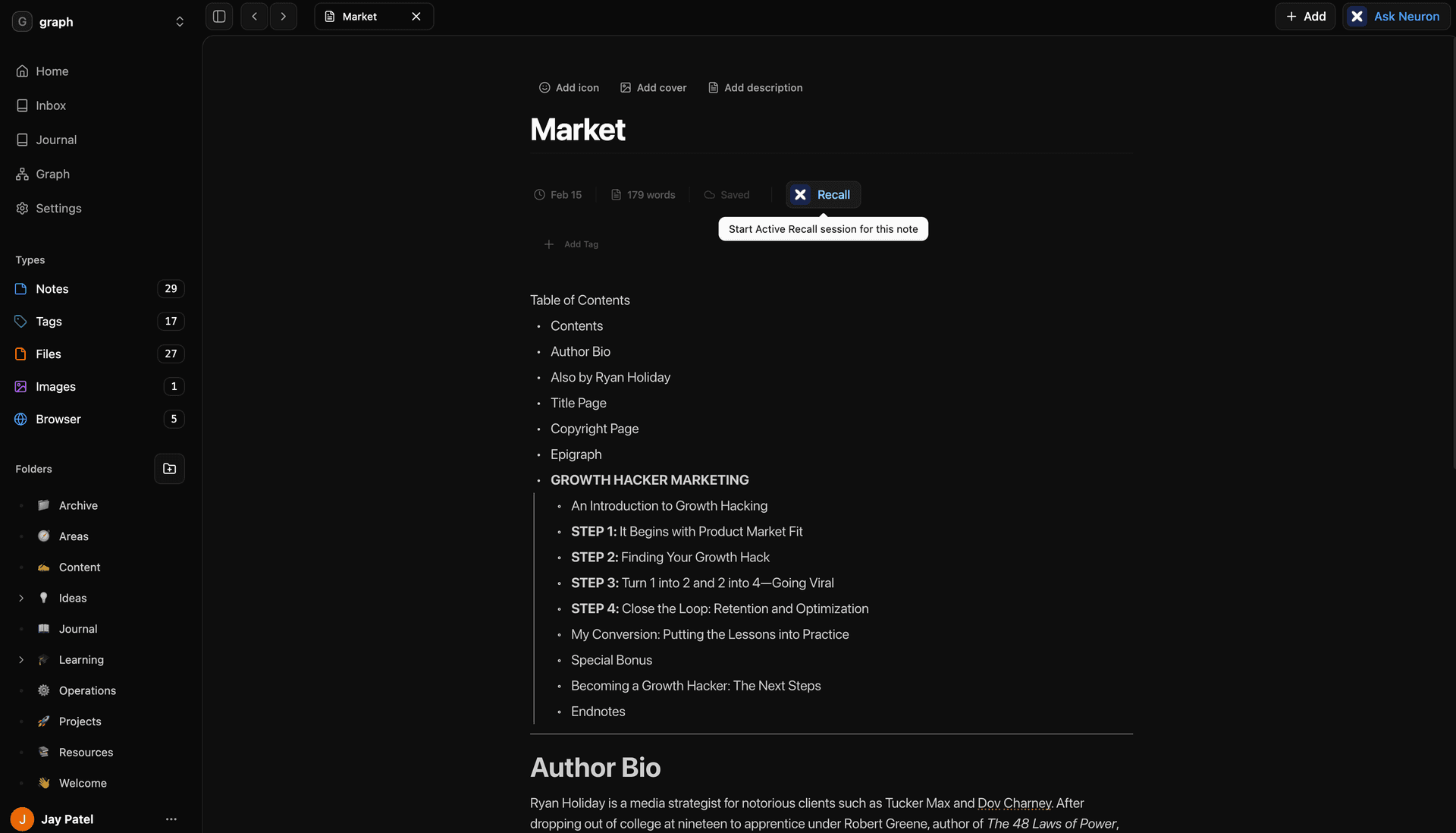Select the Market tab
Viewport: 1456px width, 833px height.
coord(359,17)
